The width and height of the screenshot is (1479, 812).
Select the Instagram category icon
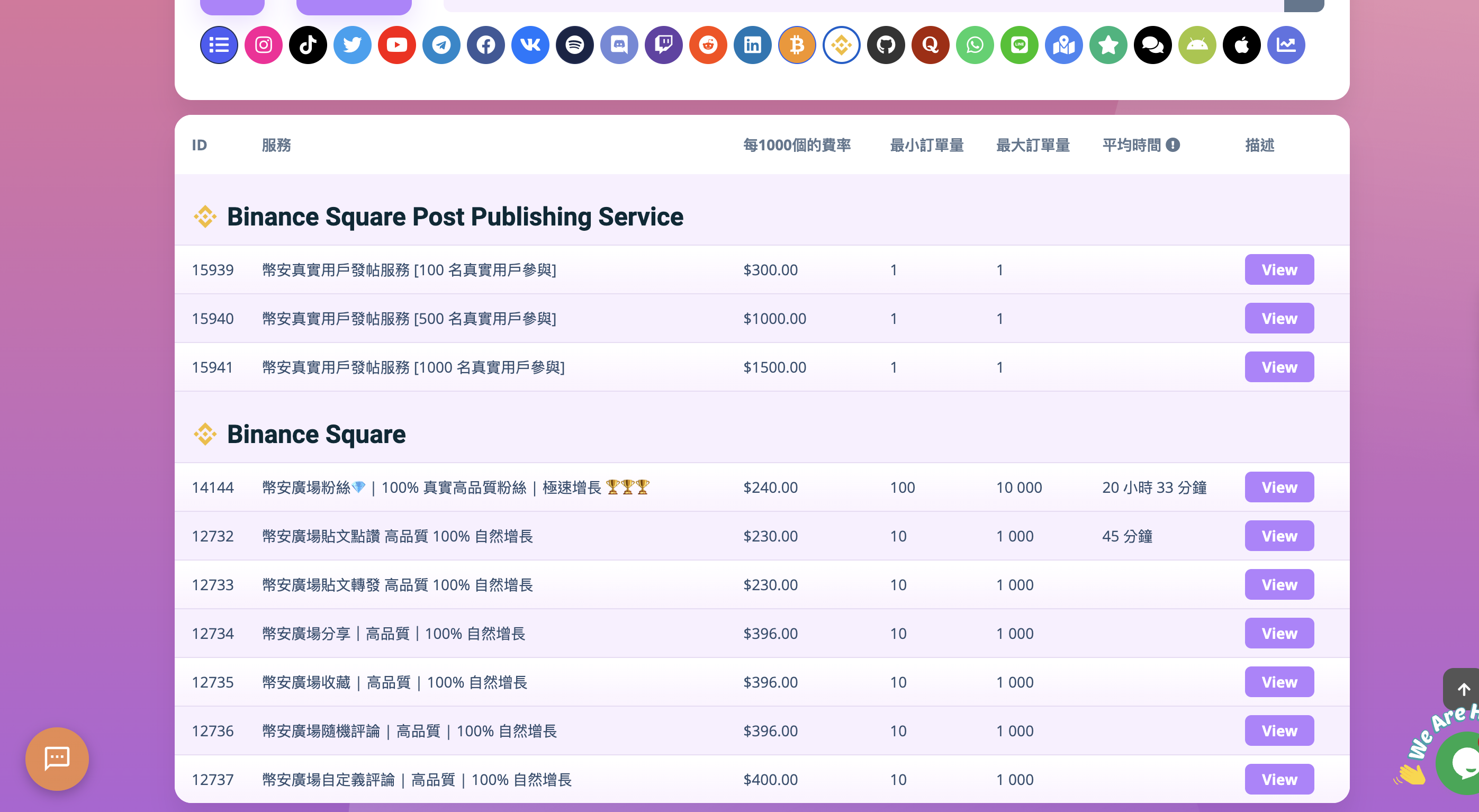tap(264, 45)
